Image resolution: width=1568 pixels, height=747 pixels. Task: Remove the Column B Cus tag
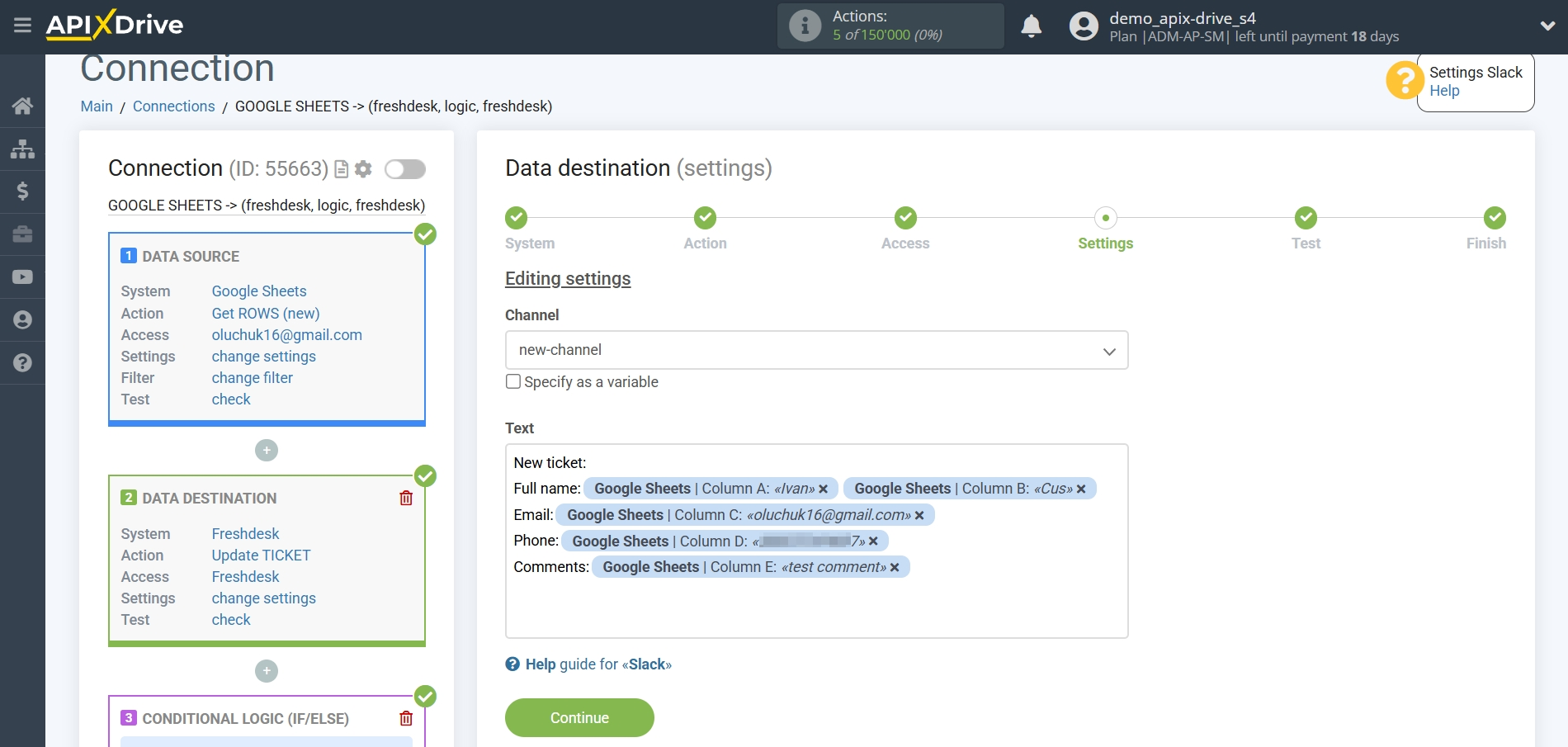coord(1081,489)
